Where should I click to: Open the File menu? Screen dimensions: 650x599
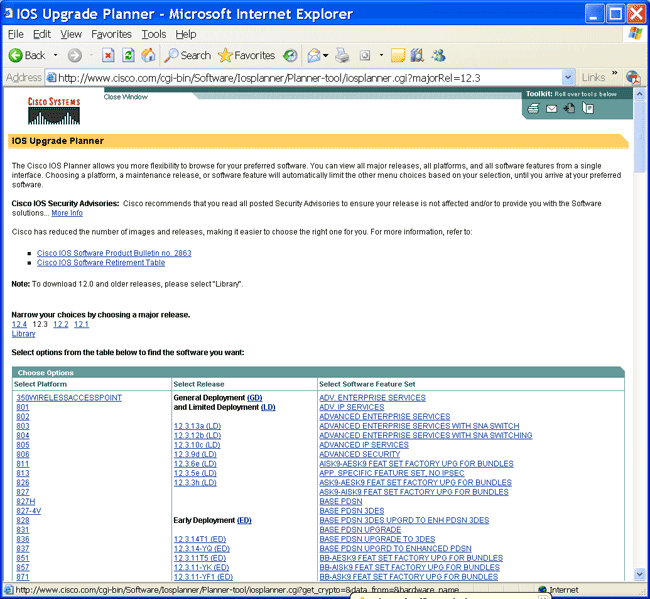[16, 34]
